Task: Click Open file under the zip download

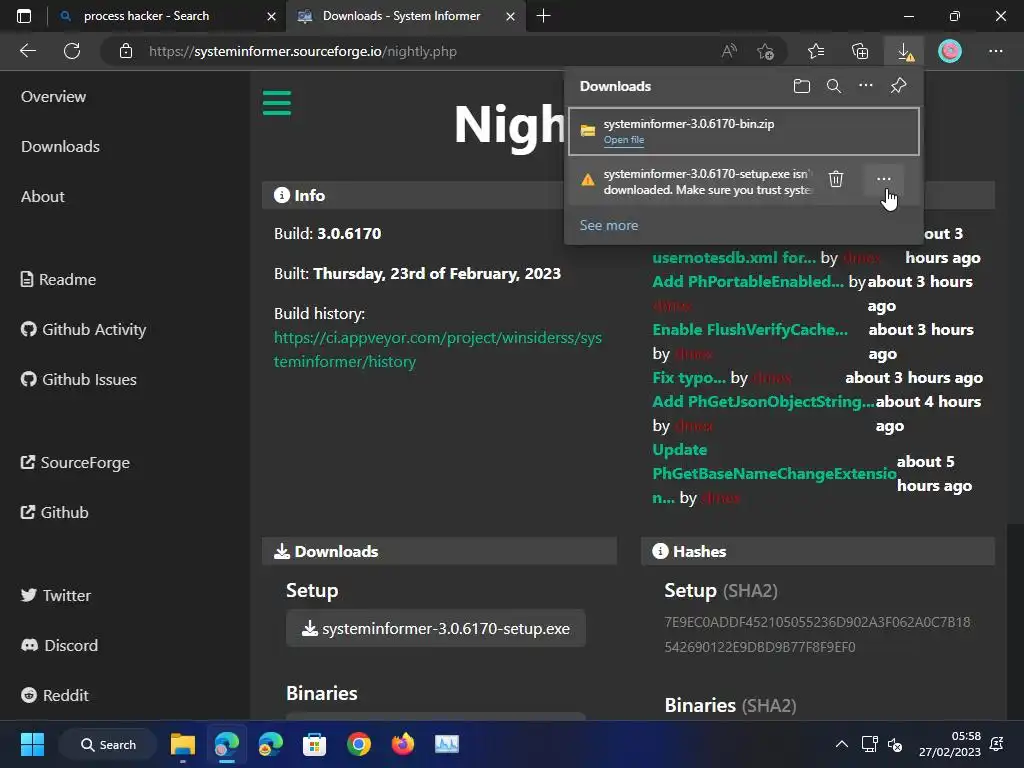Action: click(x=624, y=140)
